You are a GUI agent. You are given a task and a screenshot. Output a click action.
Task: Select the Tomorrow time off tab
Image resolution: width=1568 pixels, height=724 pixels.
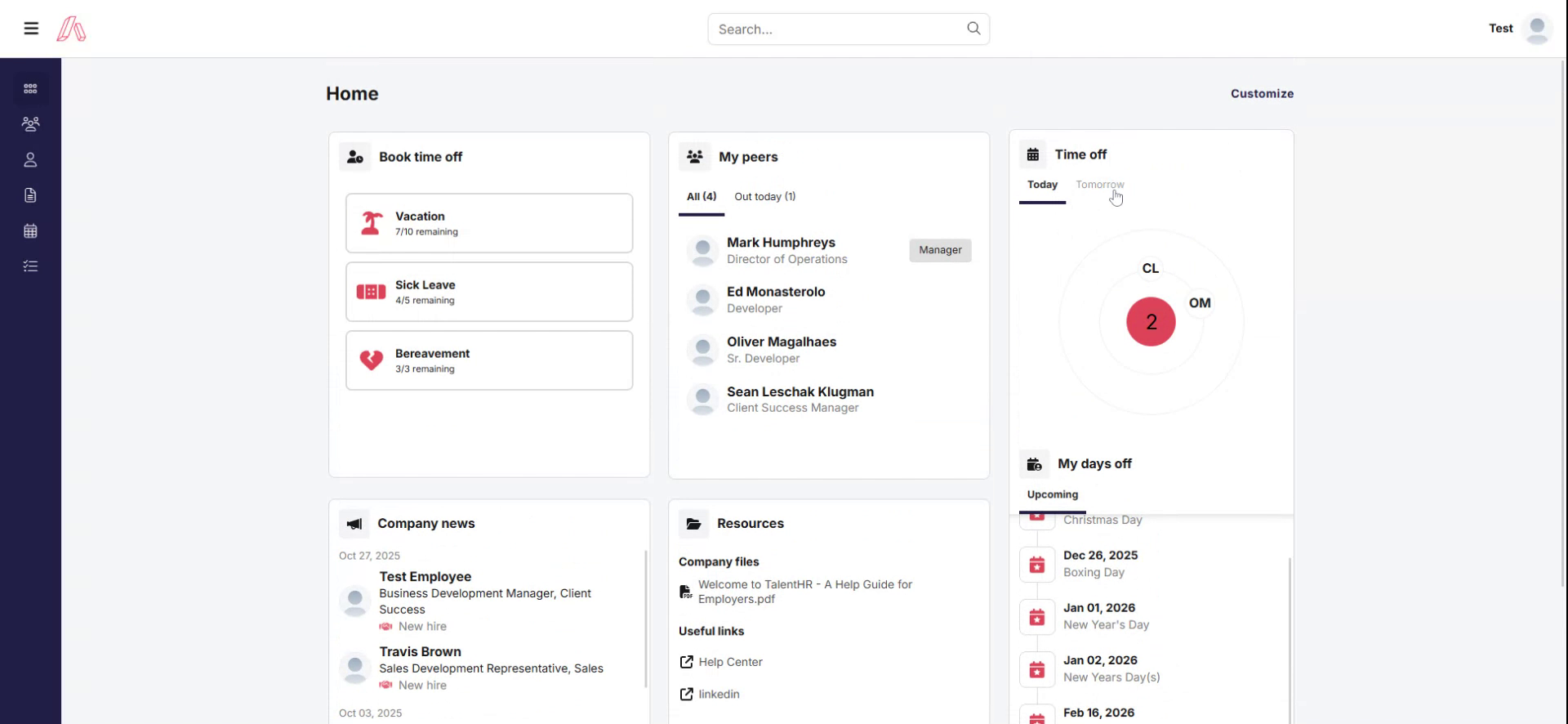1099,185
